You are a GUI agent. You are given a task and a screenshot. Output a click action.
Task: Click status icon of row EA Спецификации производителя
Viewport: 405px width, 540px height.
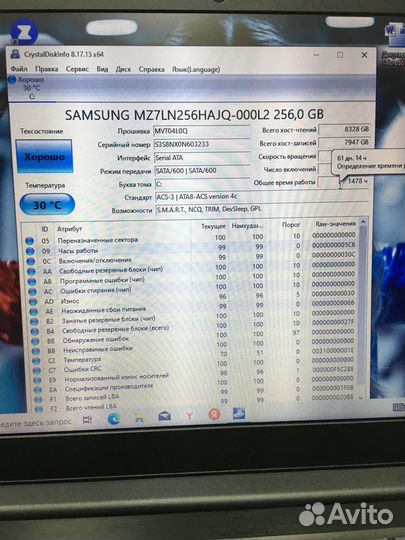(x=38, y=390)
